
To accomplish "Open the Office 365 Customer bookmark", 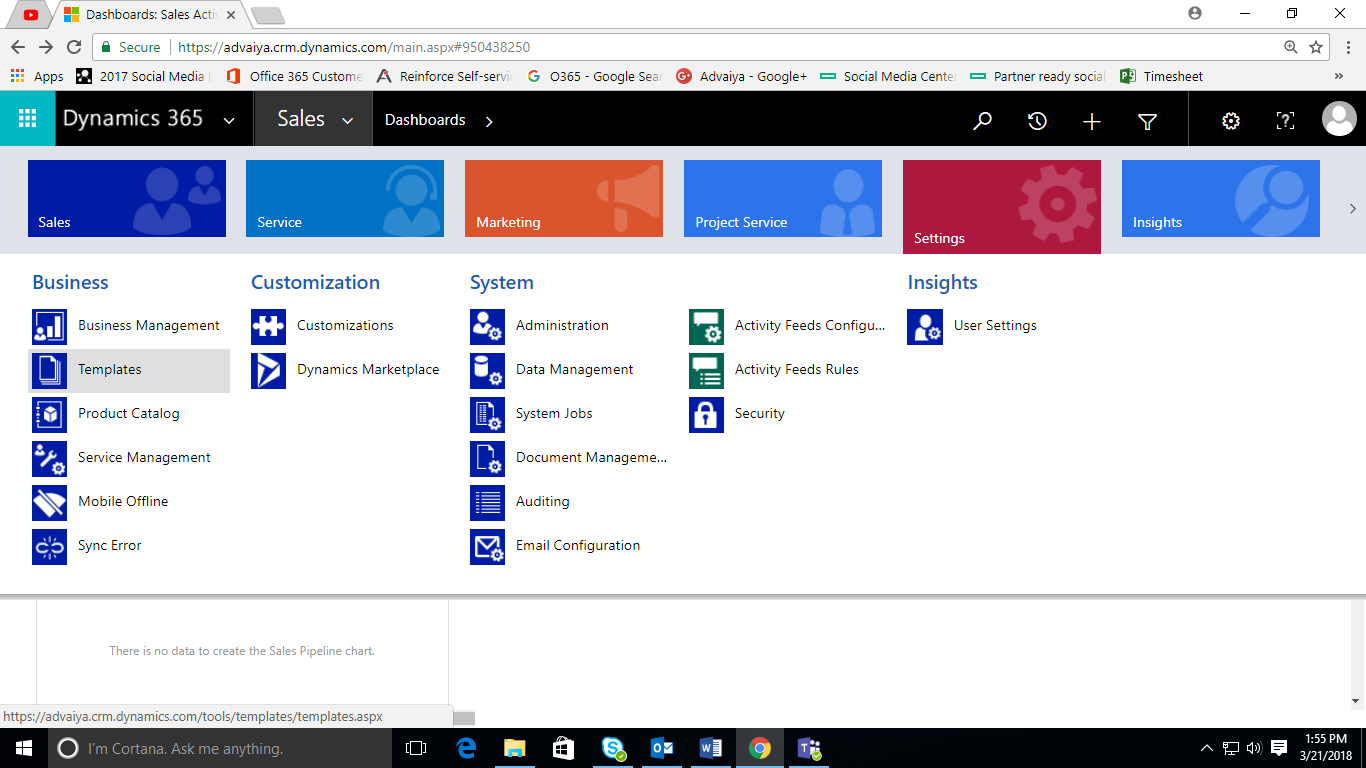I will [294, 76].
